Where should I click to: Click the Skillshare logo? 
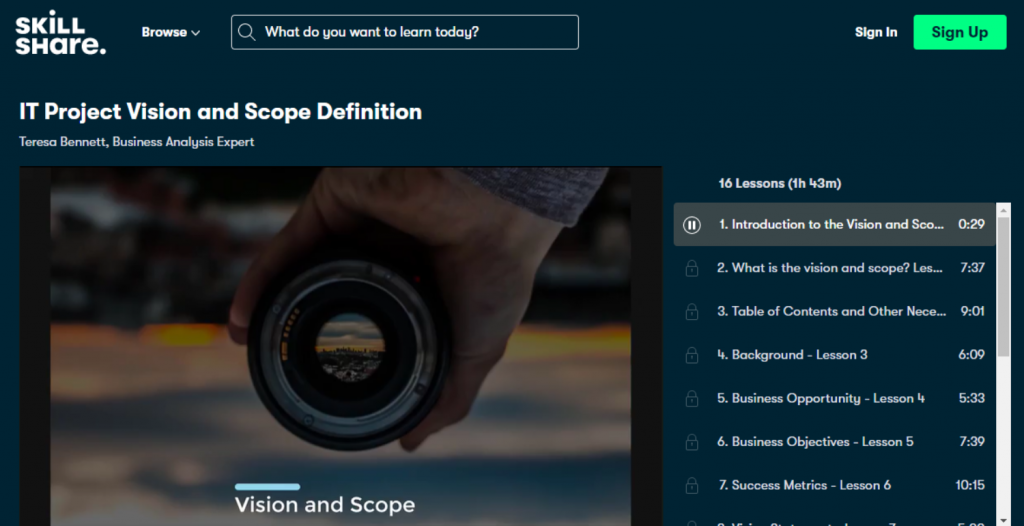(60, 32)
